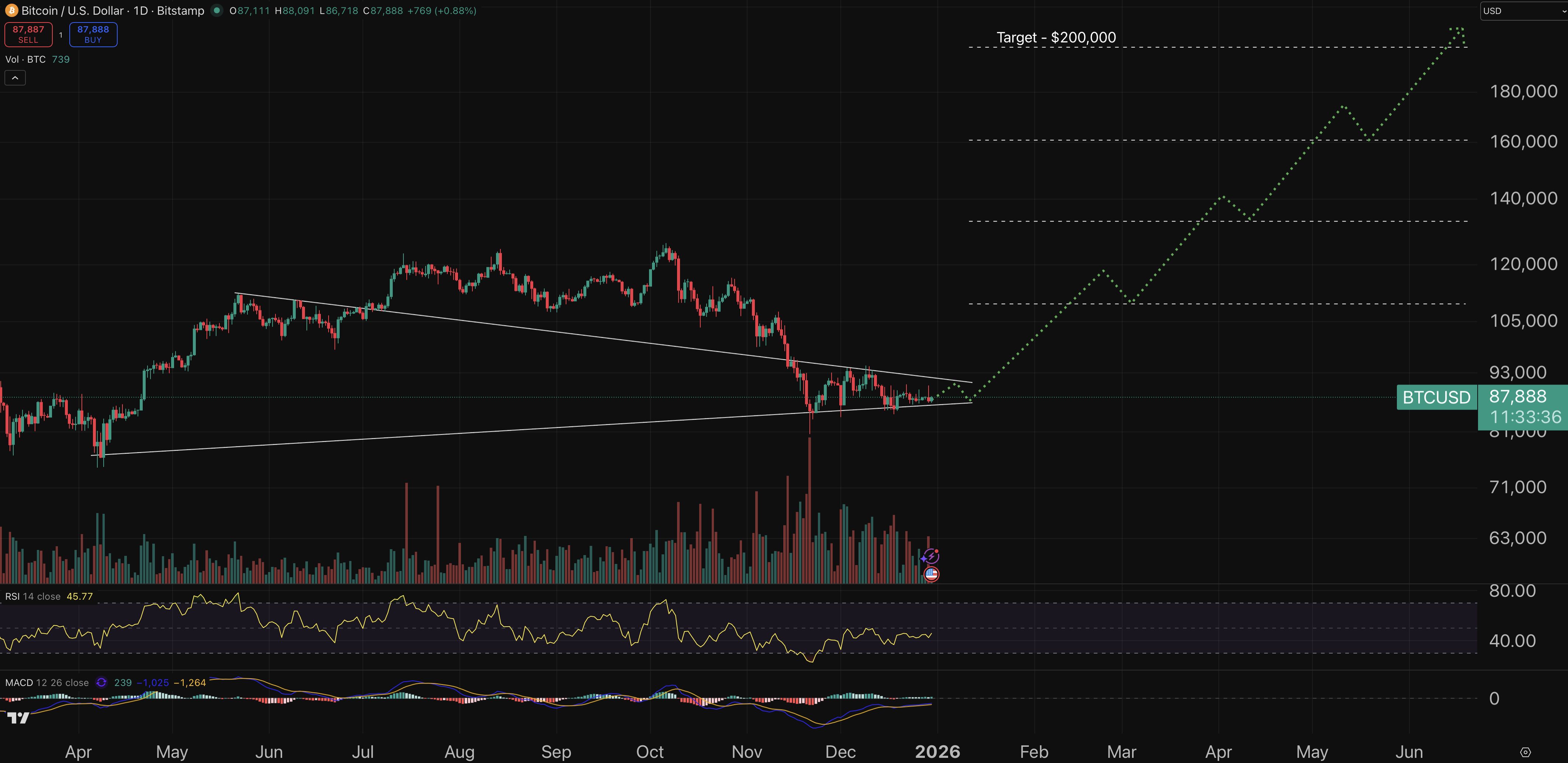Open the interval menu by clicking 1D
Viewport: 1568px width, 763px height.
click(141, 10)
